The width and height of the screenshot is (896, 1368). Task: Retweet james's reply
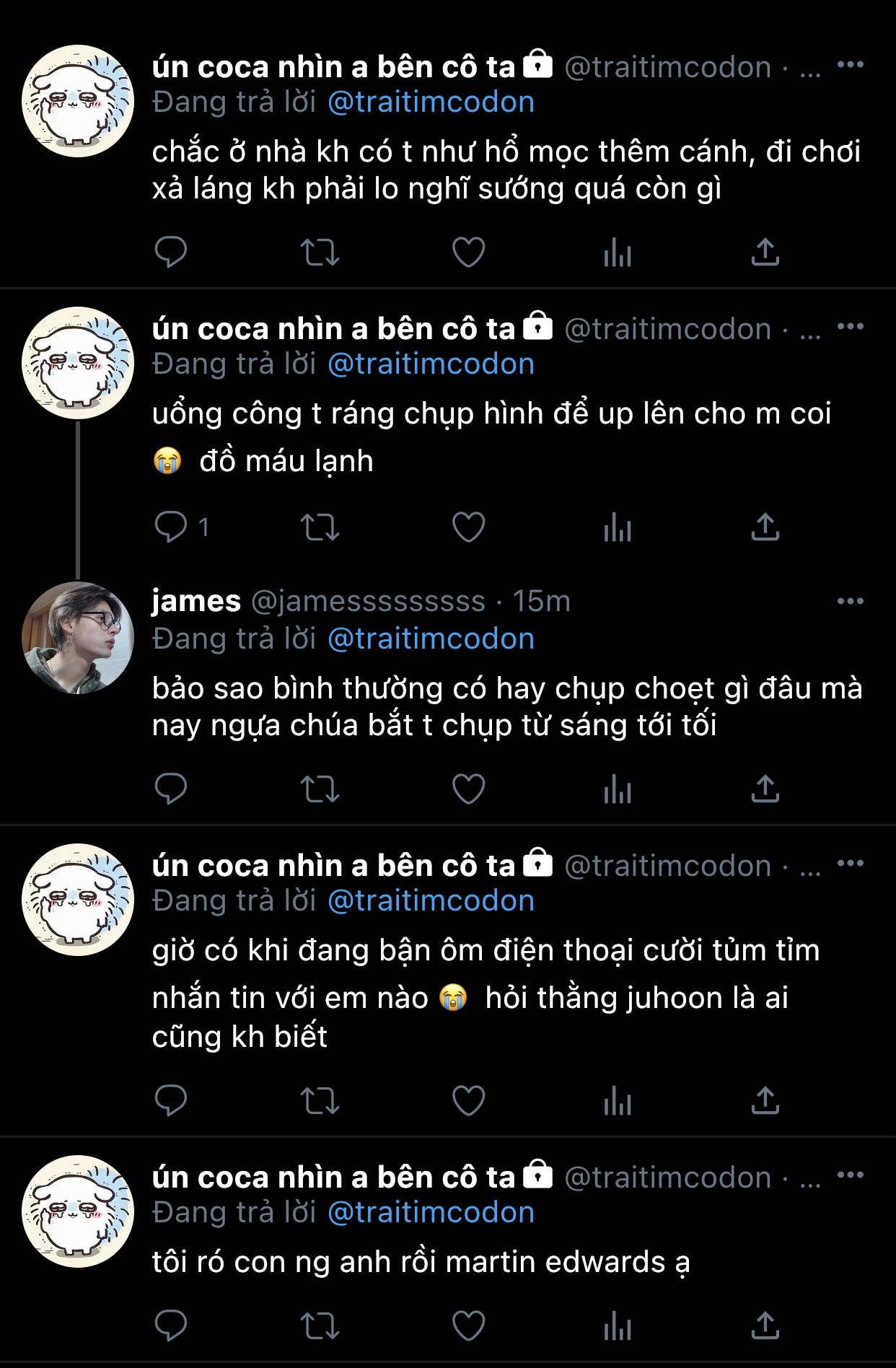click(x=320, y=789)
